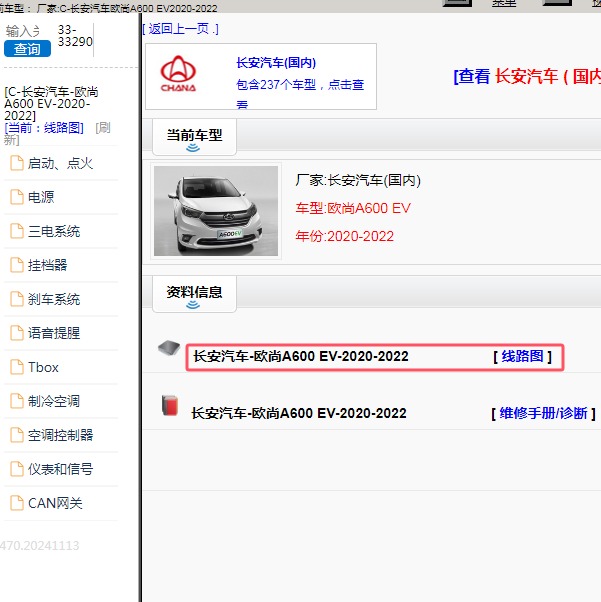
Task: Click the red CHANA logo
Action: pos(178,73)
